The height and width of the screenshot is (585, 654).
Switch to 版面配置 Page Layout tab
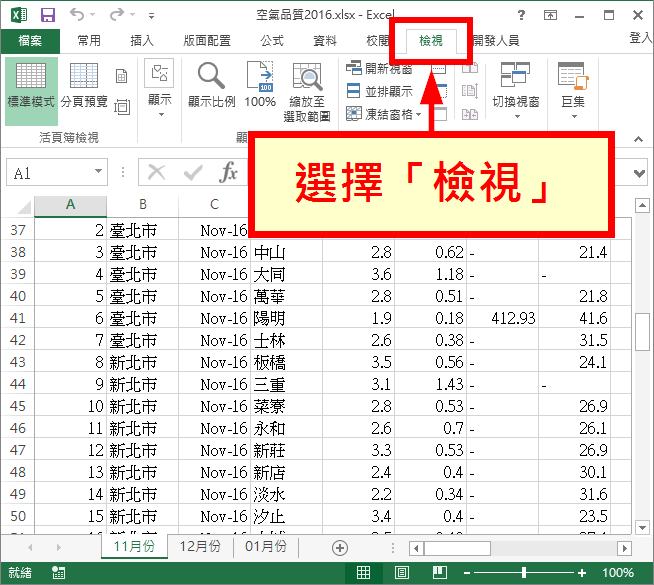[207, 40]
